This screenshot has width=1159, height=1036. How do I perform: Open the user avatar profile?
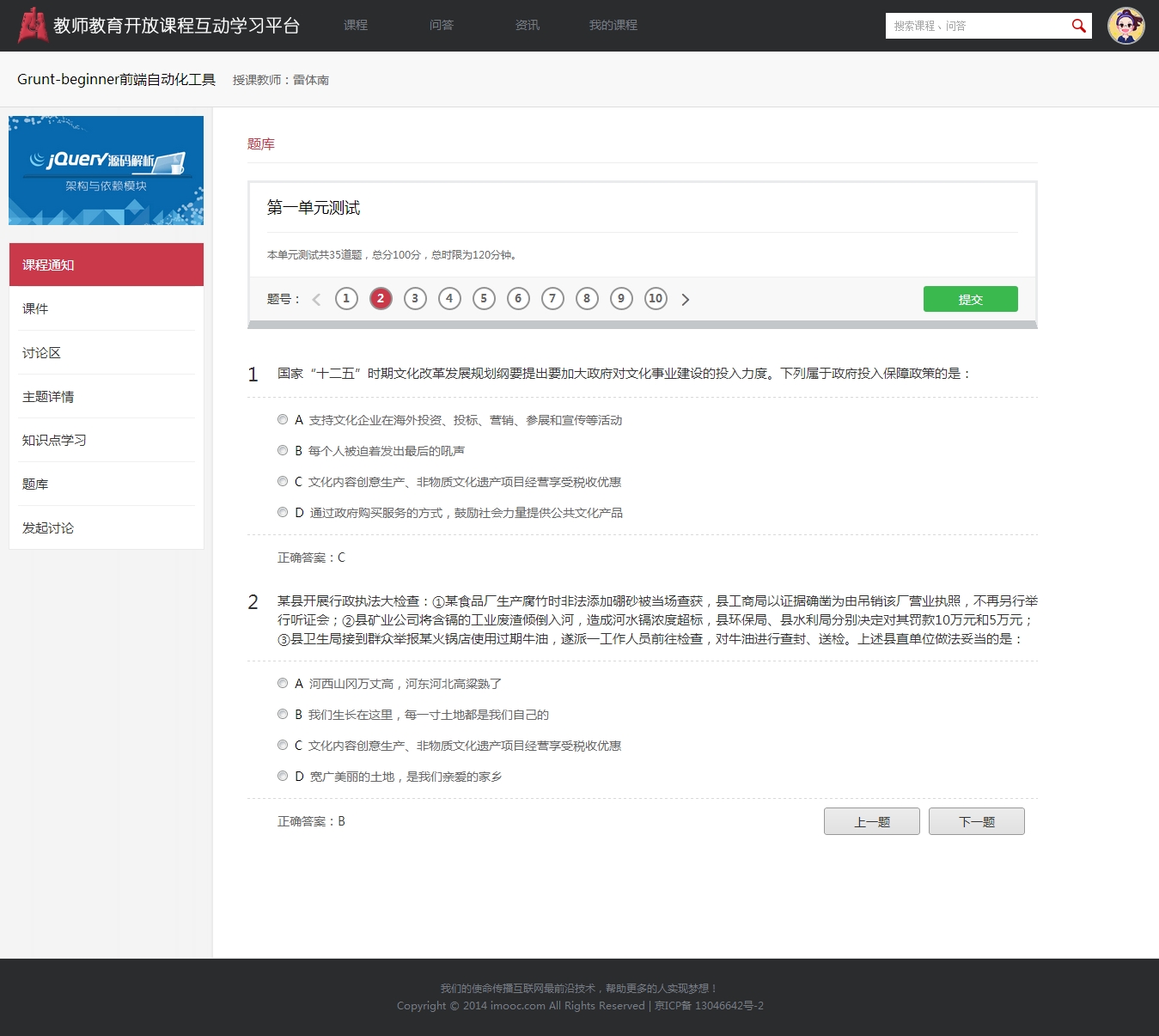point(1125,26)
